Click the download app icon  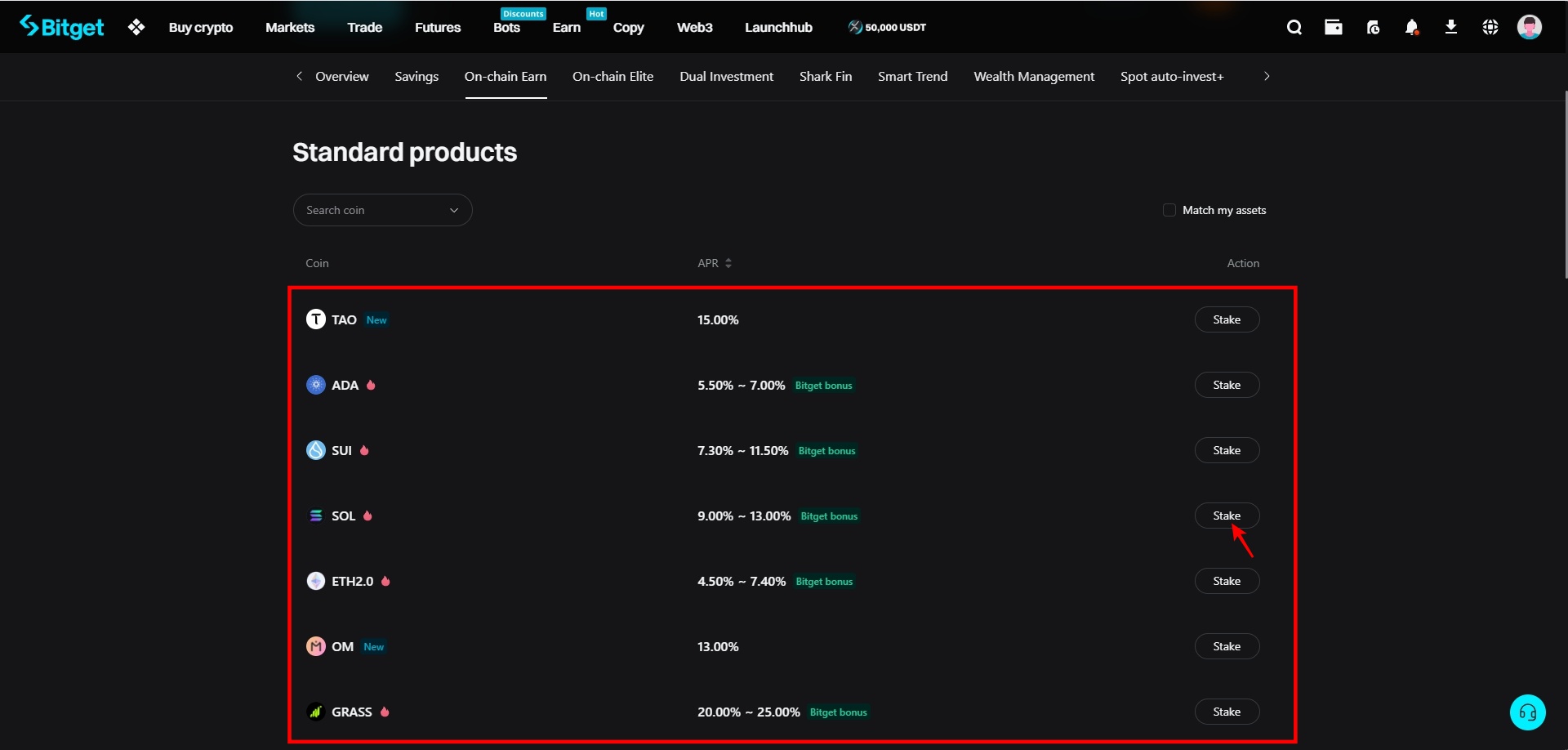coord(1451,27)
